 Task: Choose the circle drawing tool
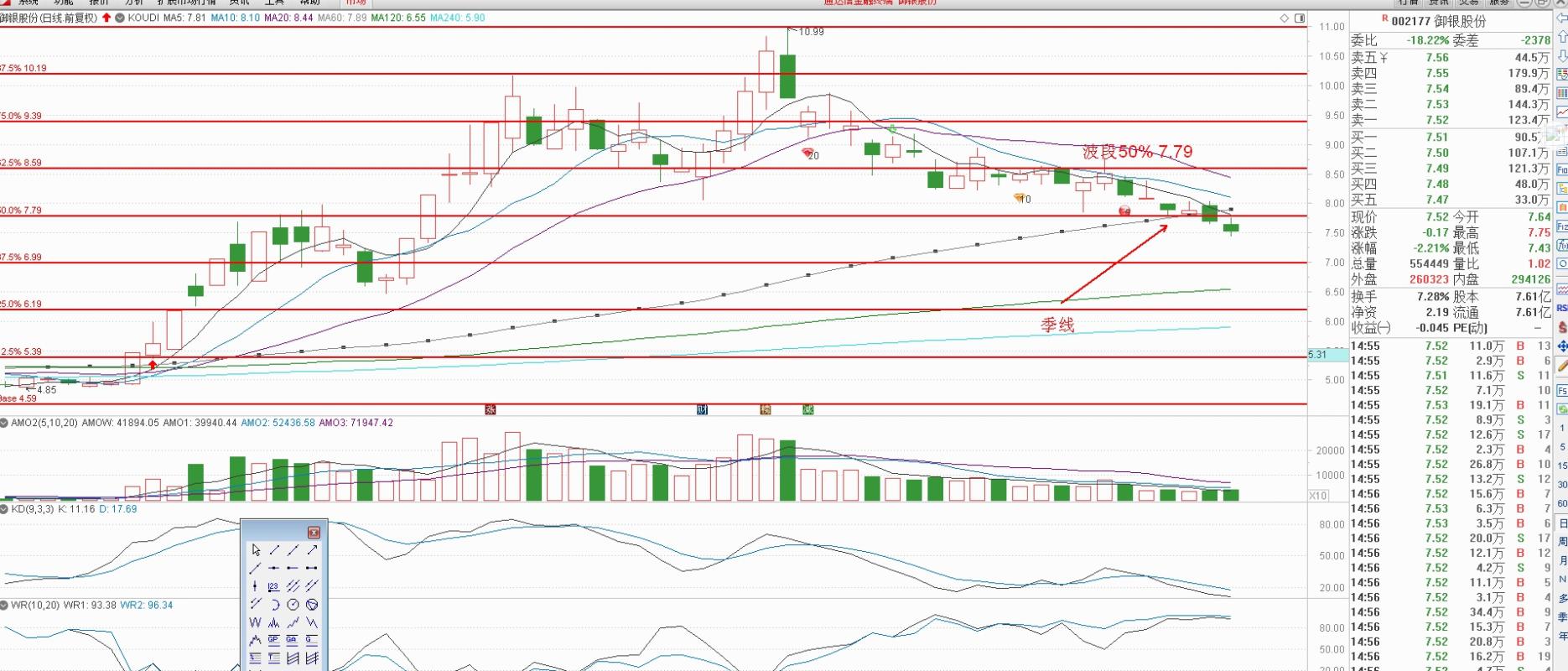[x=293, y=605]
